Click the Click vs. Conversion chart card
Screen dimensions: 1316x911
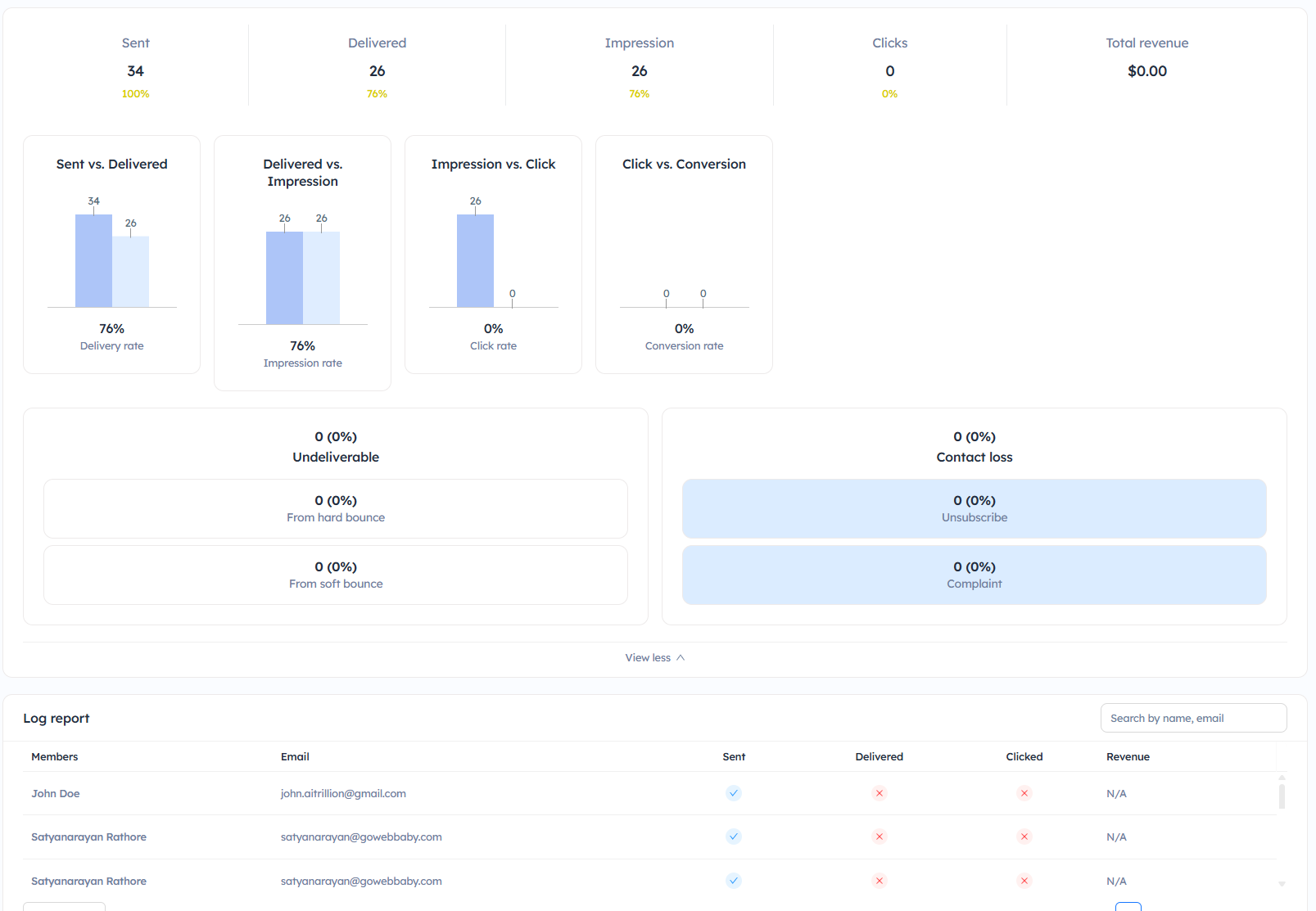click(x=684, y=254)
